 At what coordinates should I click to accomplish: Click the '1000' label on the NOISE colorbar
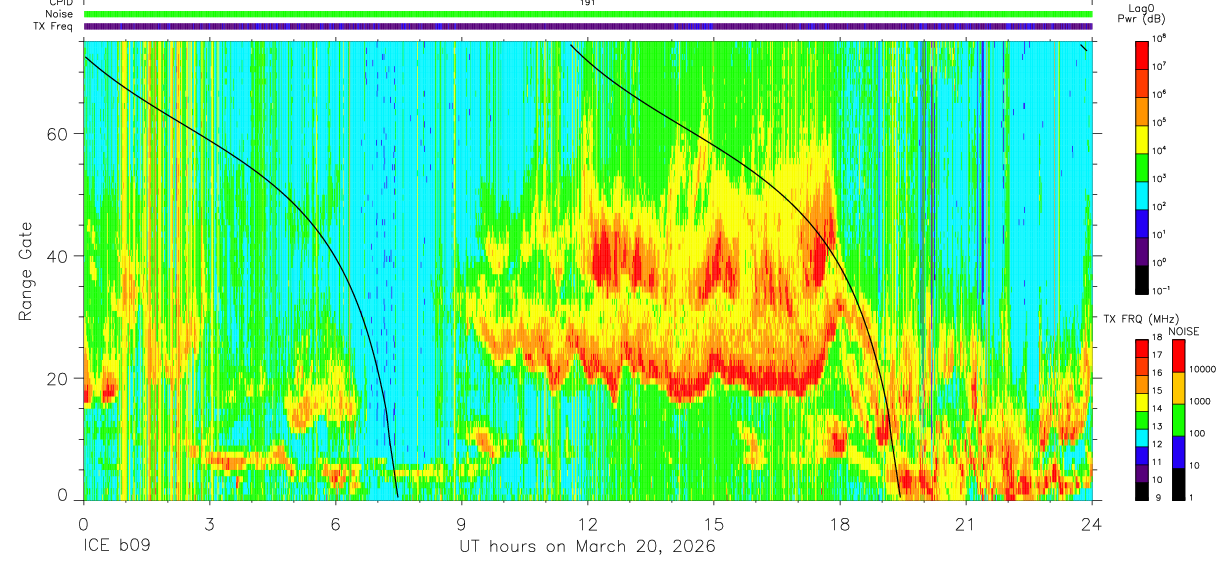1202,401
